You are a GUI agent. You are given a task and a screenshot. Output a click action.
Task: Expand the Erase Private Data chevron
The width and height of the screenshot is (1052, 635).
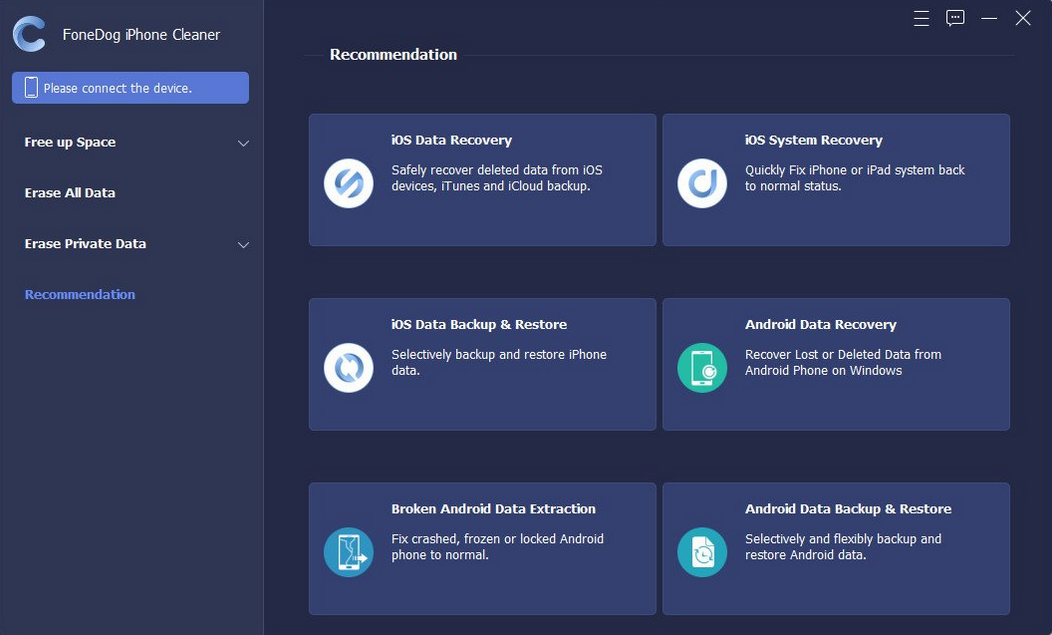pyautogui.click(x=244, y=245)
